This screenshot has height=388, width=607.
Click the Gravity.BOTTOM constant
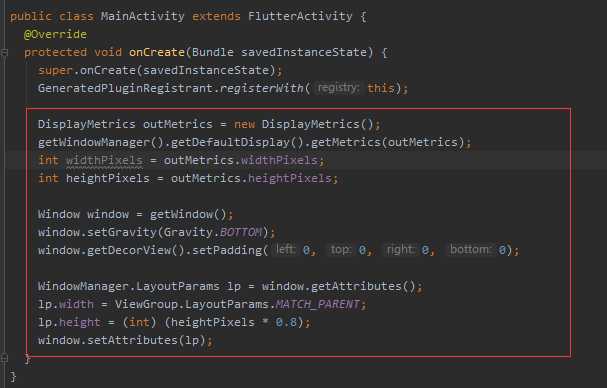click(x=213, y=232)
